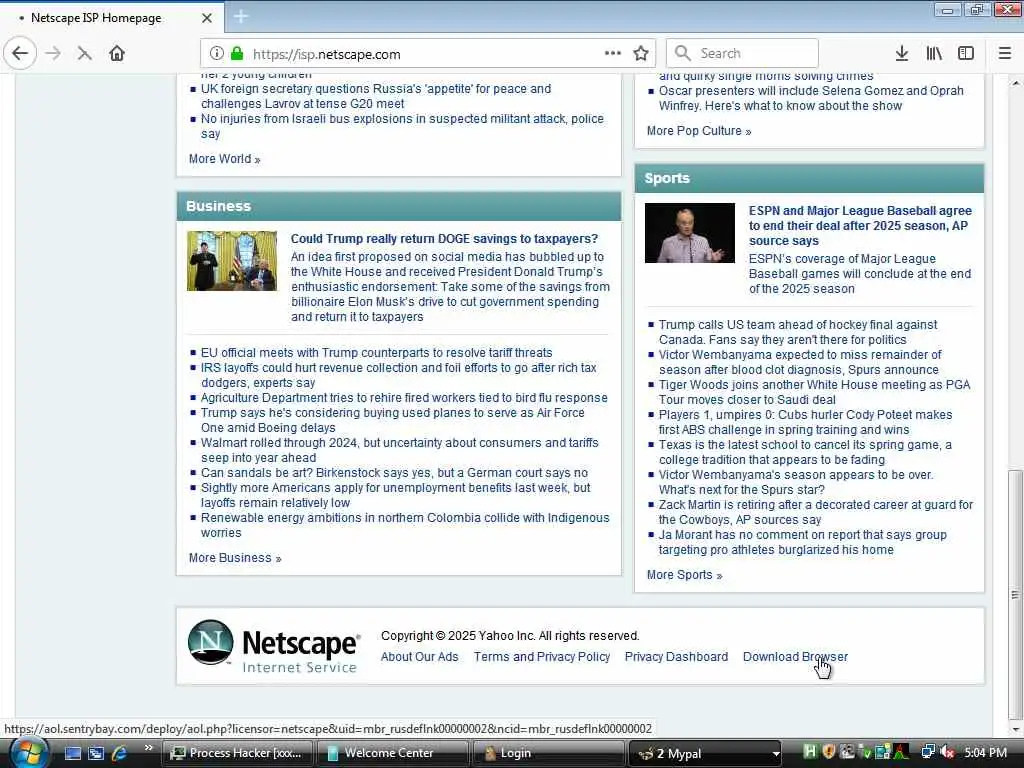Click the Windows Start orb

(x=28, y=753)
